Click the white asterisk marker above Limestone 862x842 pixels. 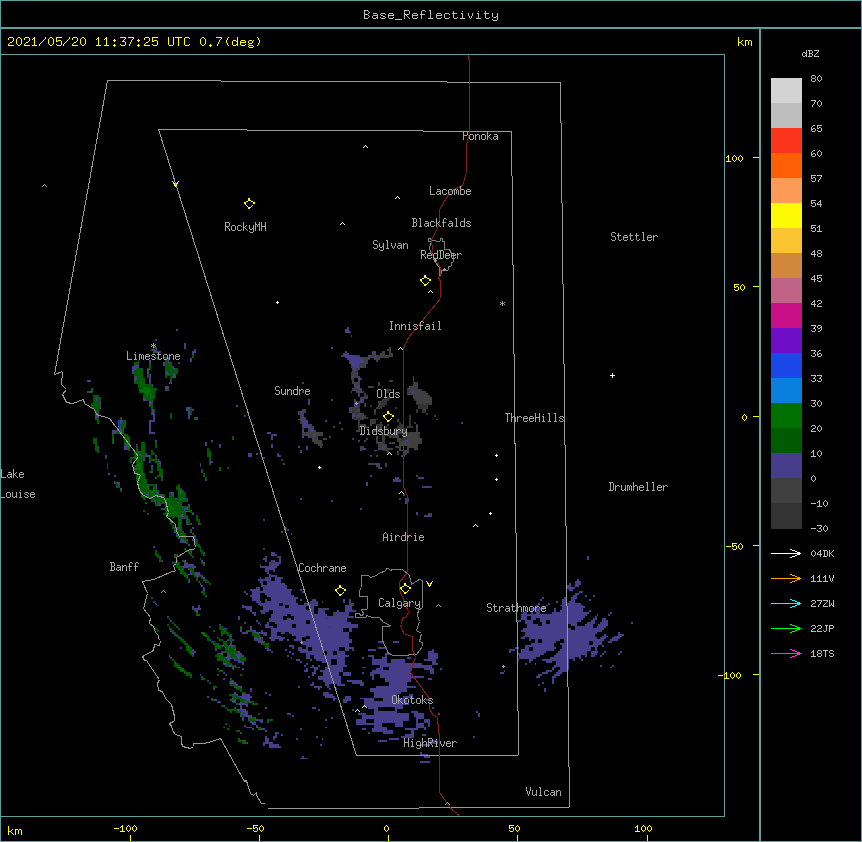click(153, 346)
